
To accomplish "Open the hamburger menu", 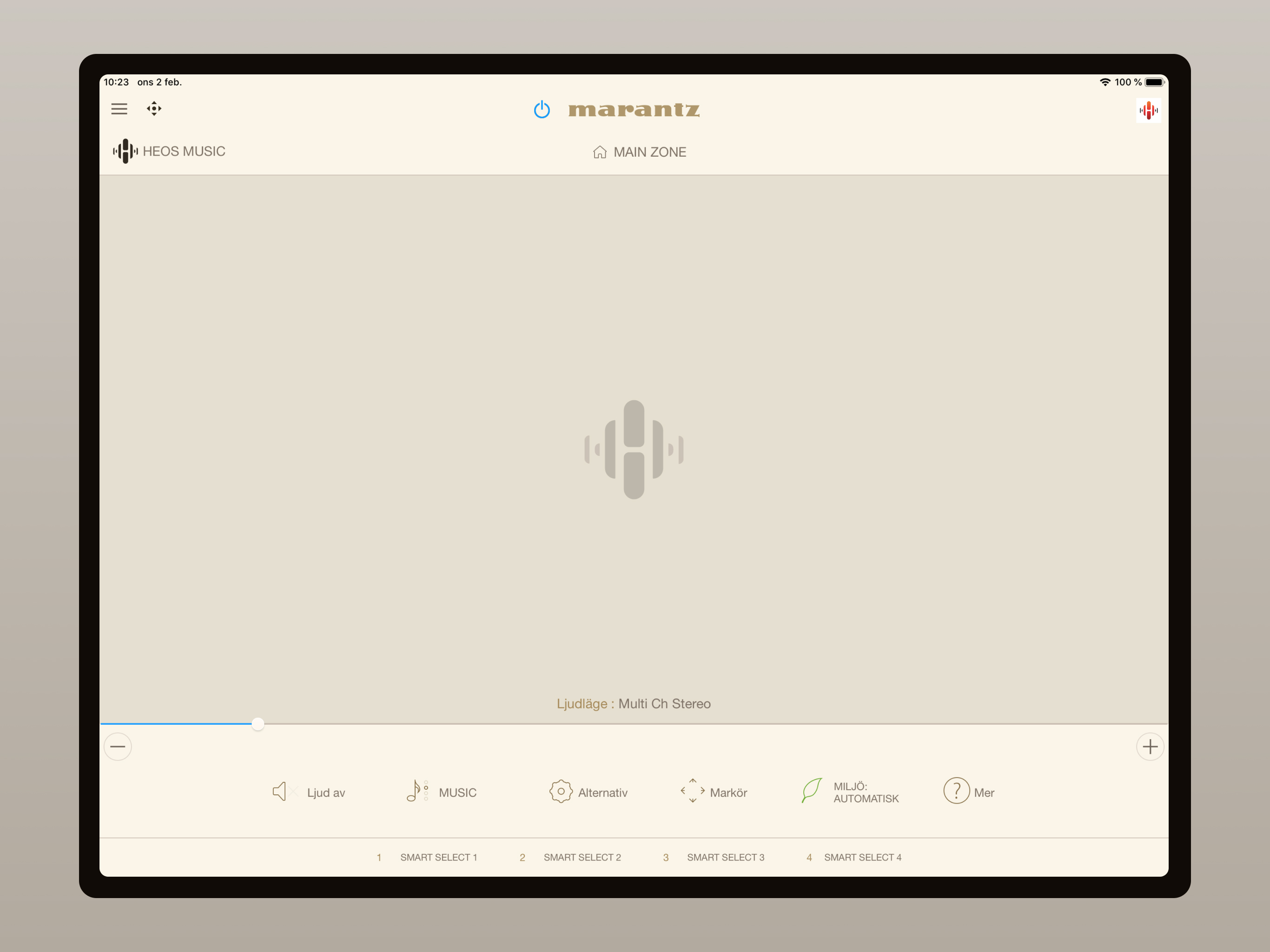I will click(119, 108).
